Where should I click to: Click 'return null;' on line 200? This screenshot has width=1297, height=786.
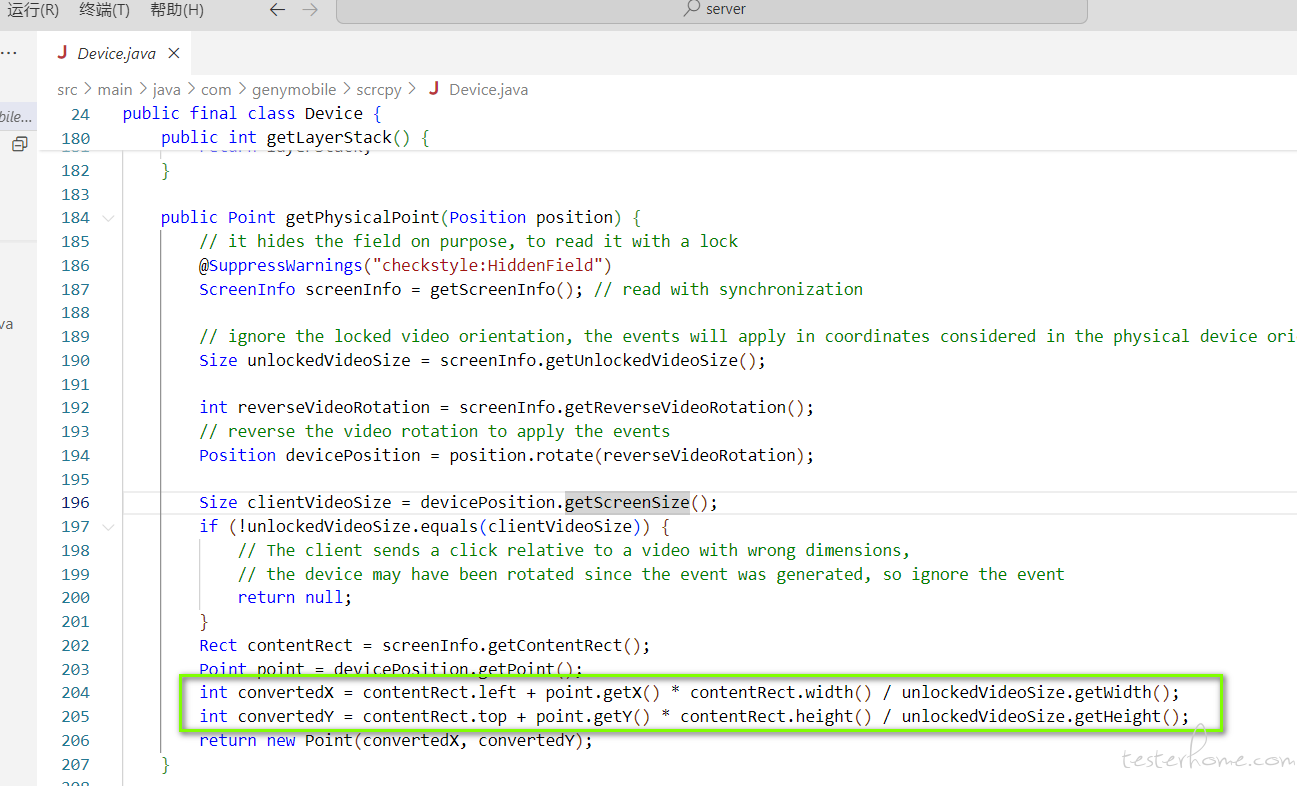tap(295, 598)
